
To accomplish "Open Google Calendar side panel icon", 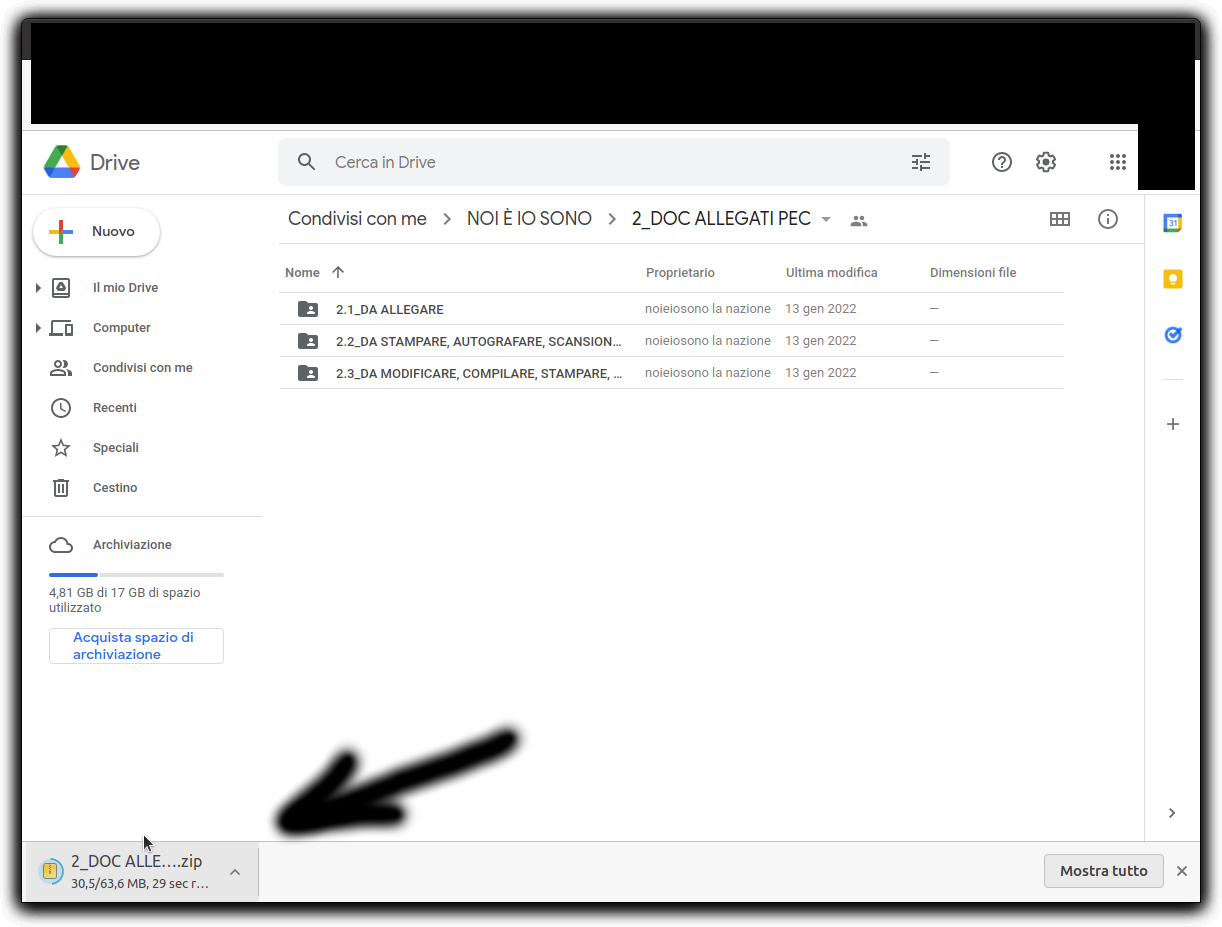I will click(1173, 223).
